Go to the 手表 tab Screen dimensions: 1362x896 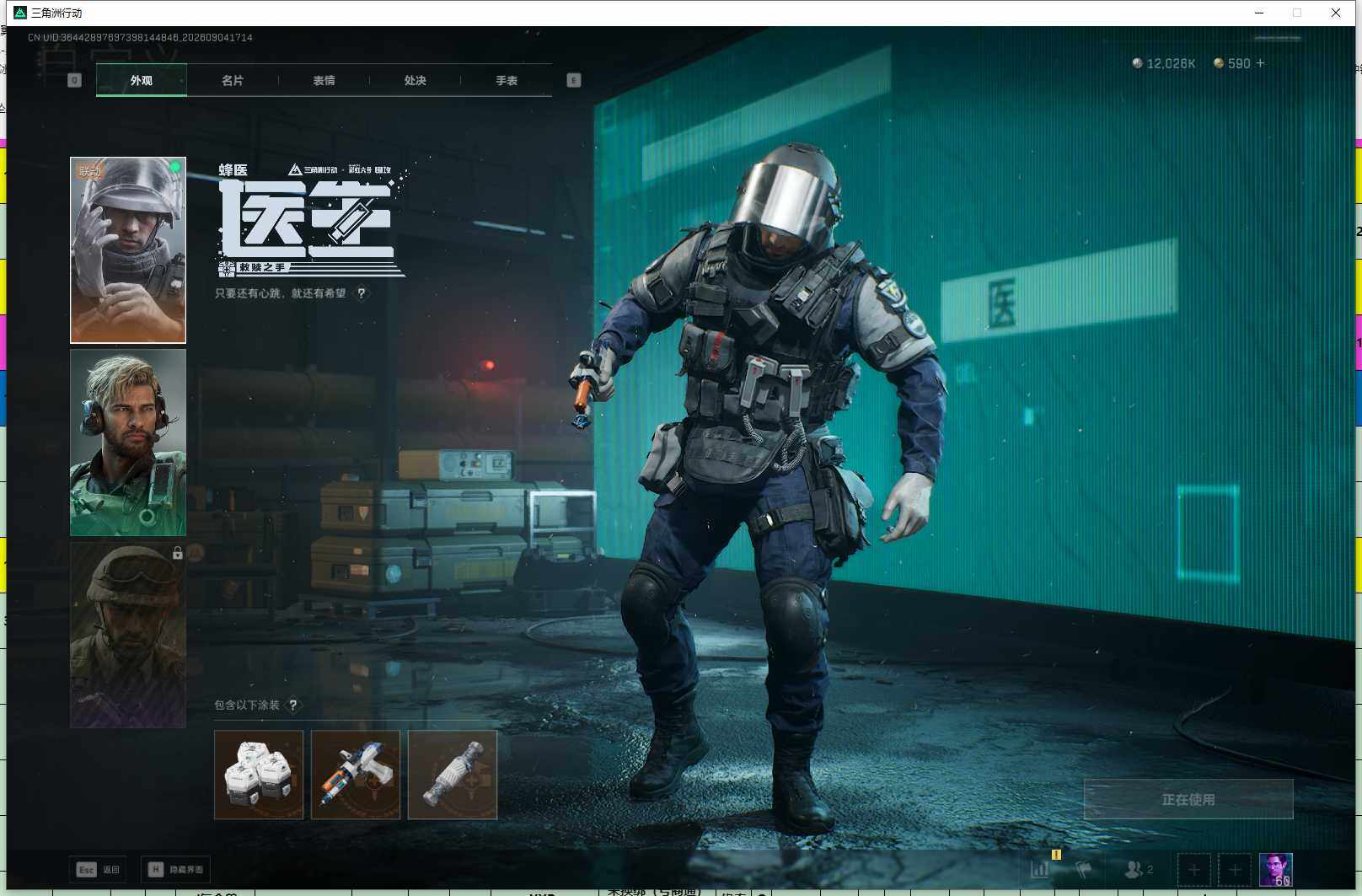pos(507,80)
